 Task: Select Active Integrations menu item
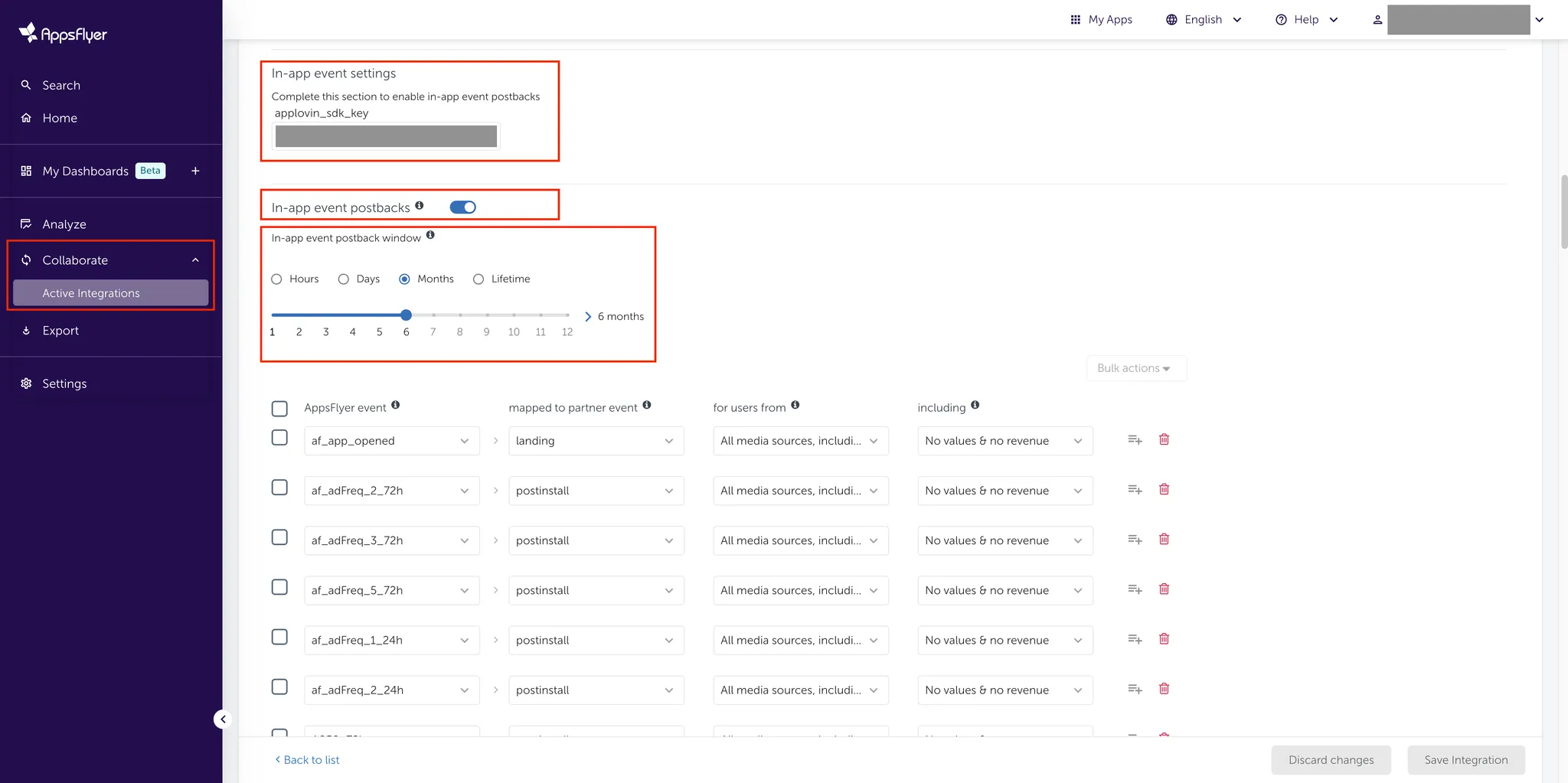[x=111, y=293]
